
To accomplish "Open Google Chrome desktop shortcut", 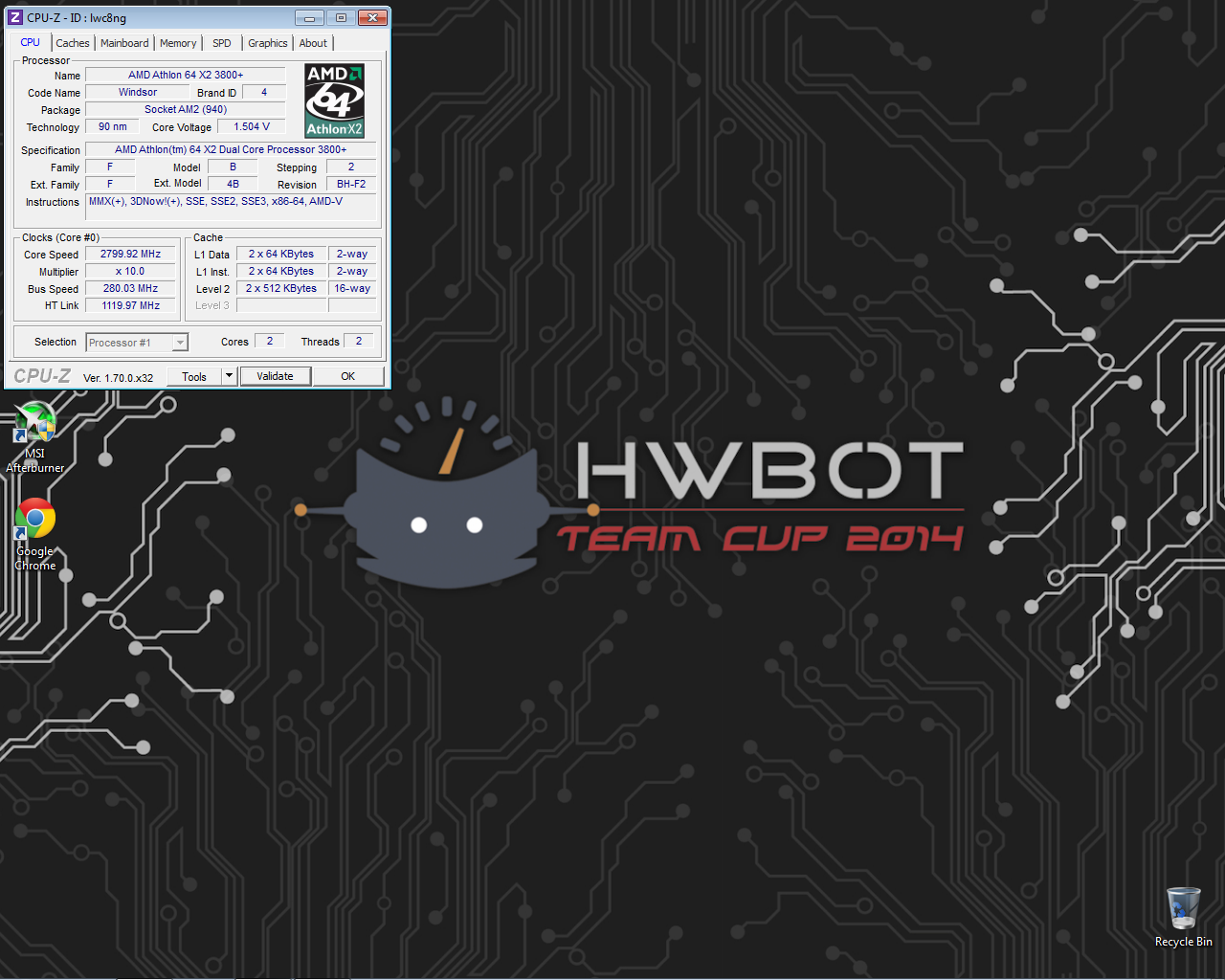I will tap(35, 534).
